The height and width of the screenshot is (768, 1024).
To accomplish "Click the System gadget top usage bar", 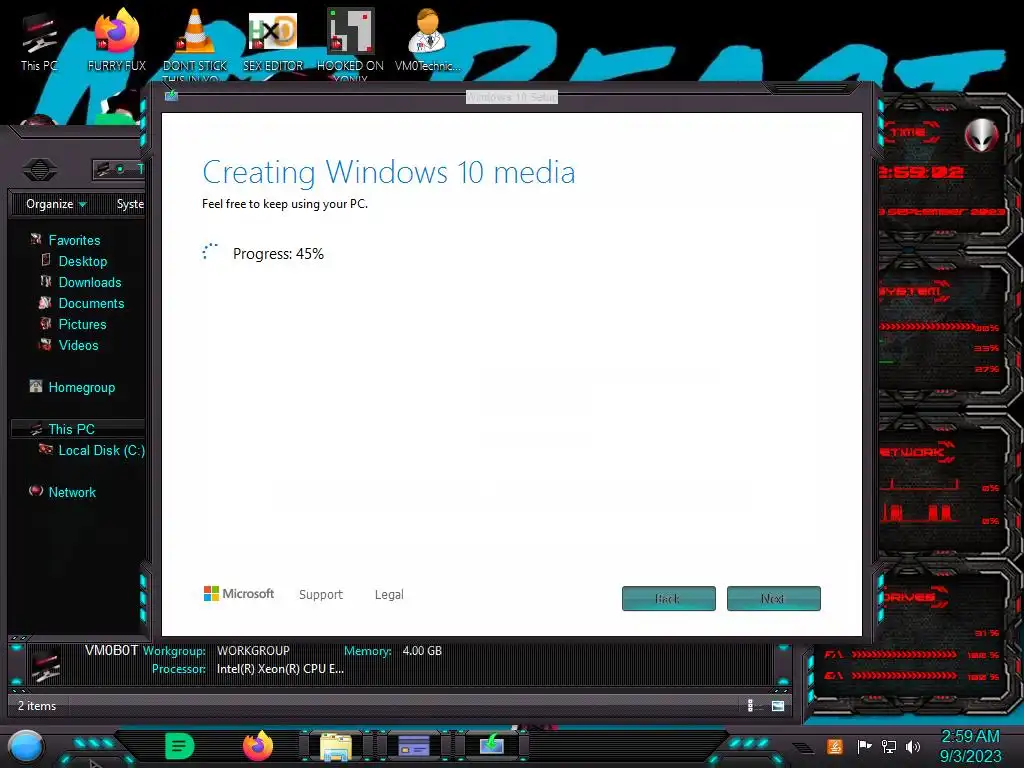I will coord(927,327).
